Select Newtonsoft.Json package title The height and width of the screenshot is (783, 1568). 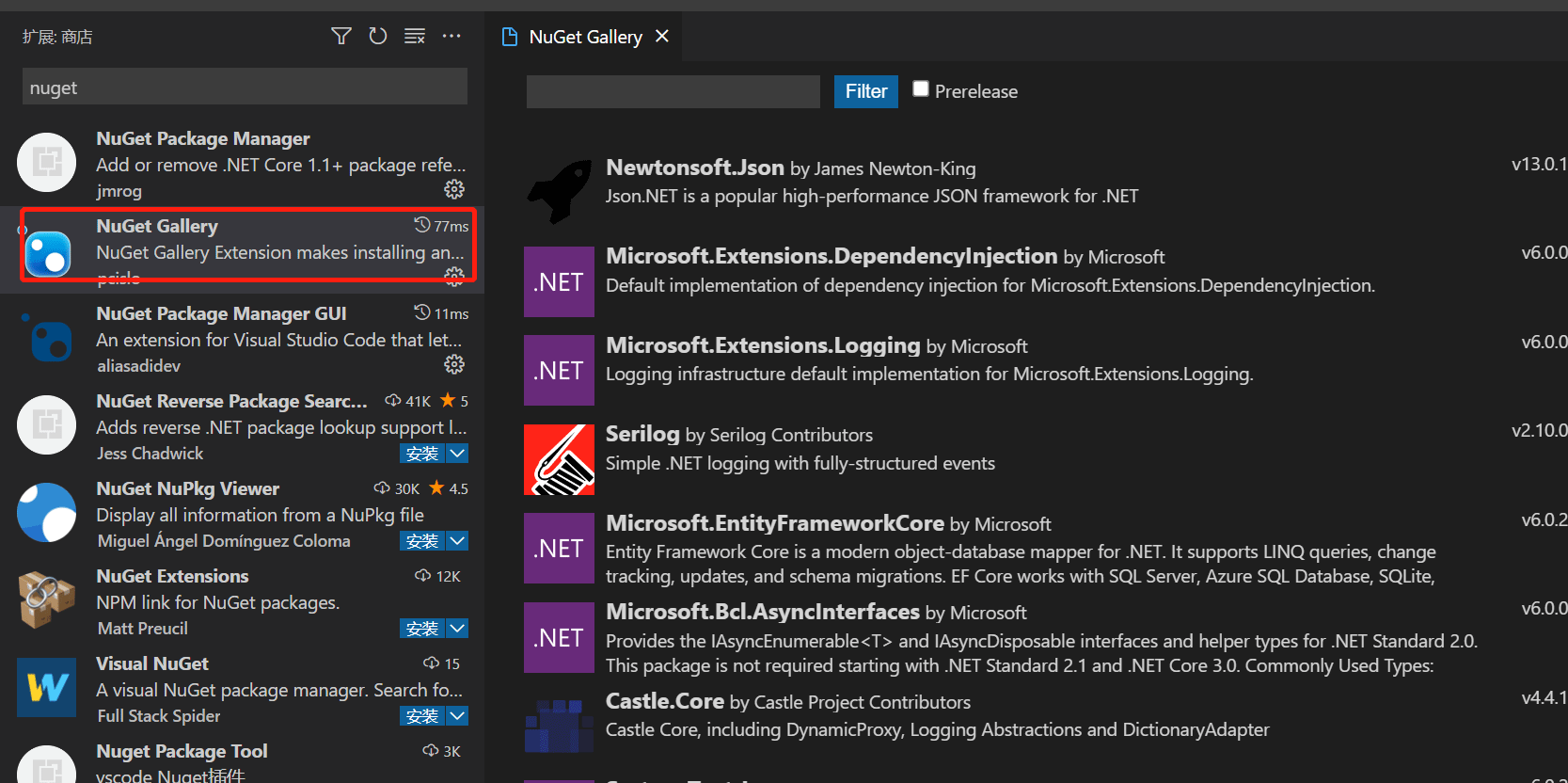click(695, 168)
